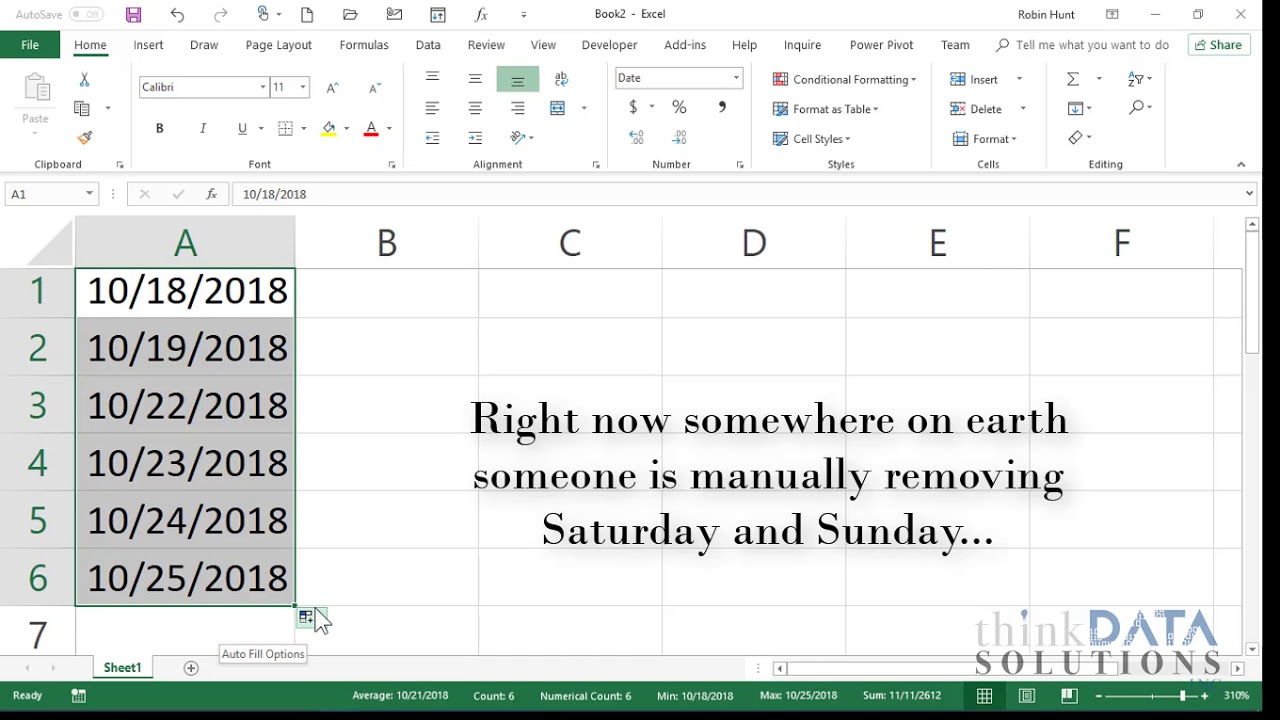The width and height of the screenshot is (1280, 720).
Task: Open the font size dropdown
Action: pyautogui.click(x=303, y=87)
